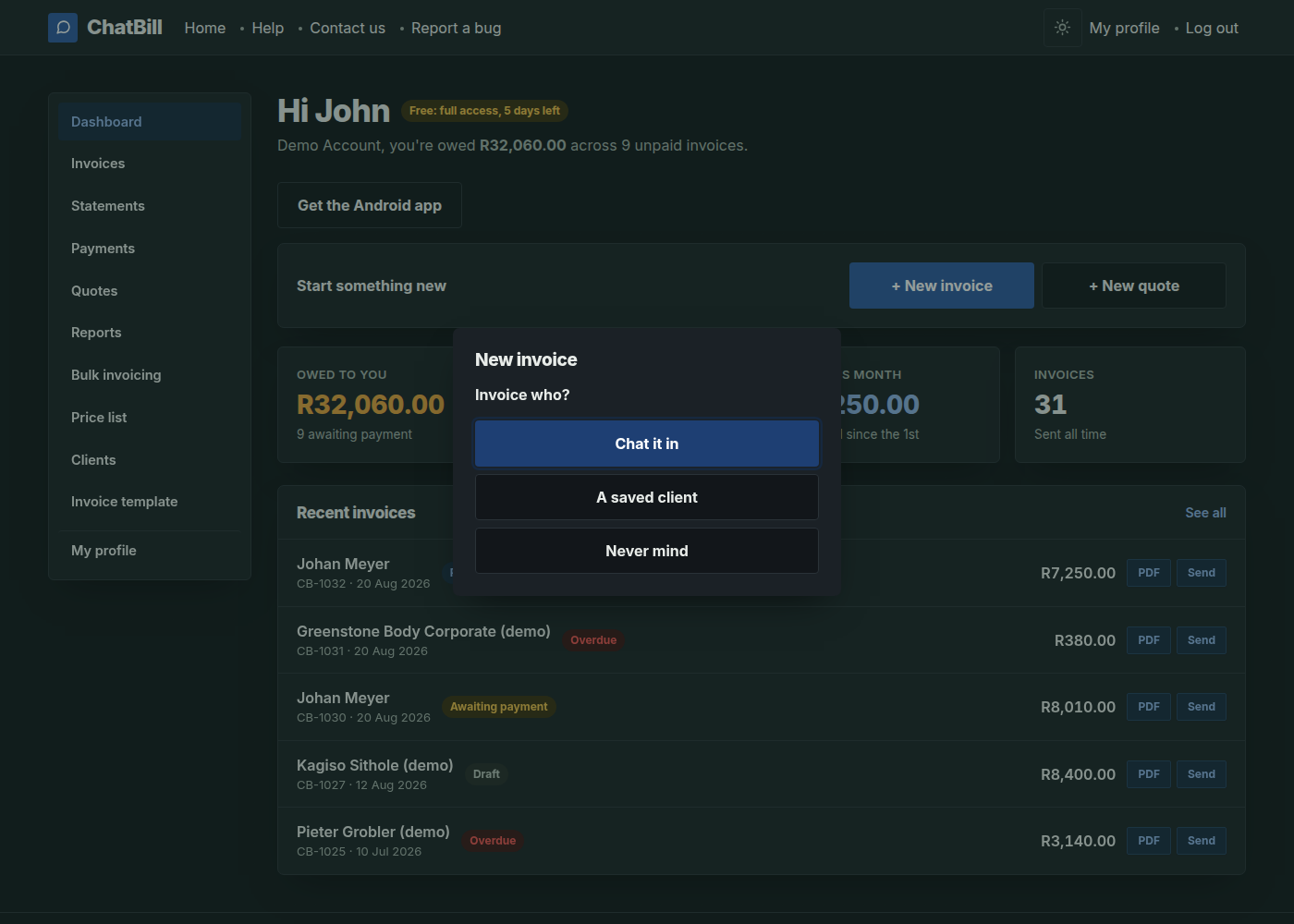
Task: Open Bulk invoicing in the sidebar
Action: [150, 375]
